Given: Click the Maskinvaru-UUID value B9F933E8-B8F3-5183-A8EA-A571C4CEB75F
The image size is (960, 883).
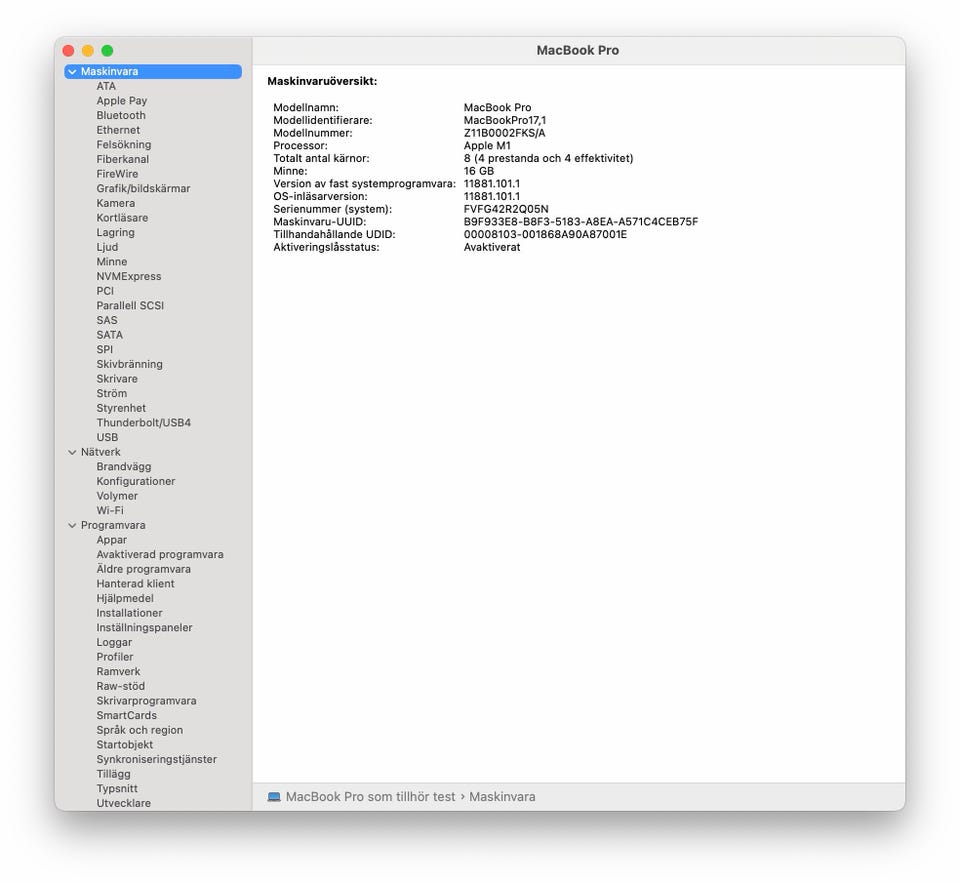Looking at the screenshot, I should click(x=580, y=222).
